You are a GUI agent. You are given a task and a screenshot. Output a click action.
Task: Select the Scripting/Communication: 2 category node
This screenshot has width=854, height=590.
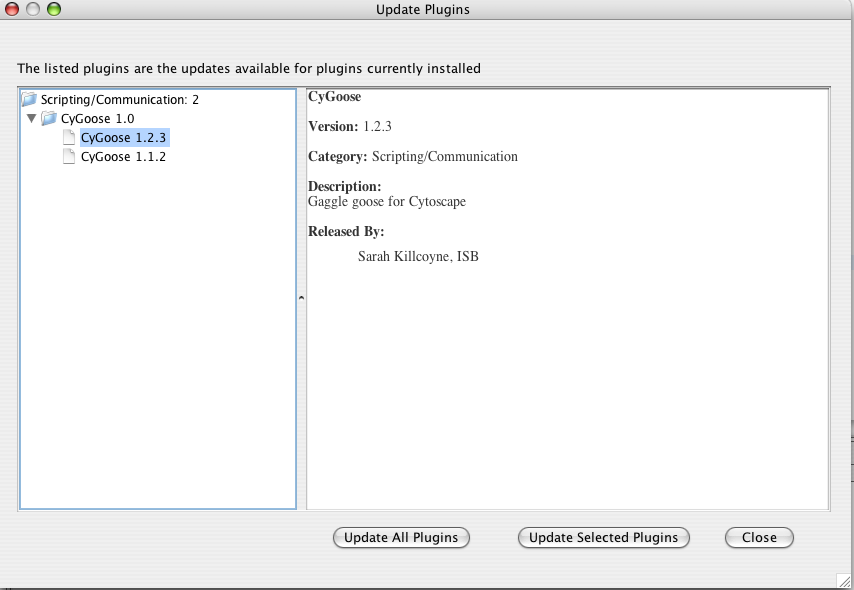tap(119, 100)
